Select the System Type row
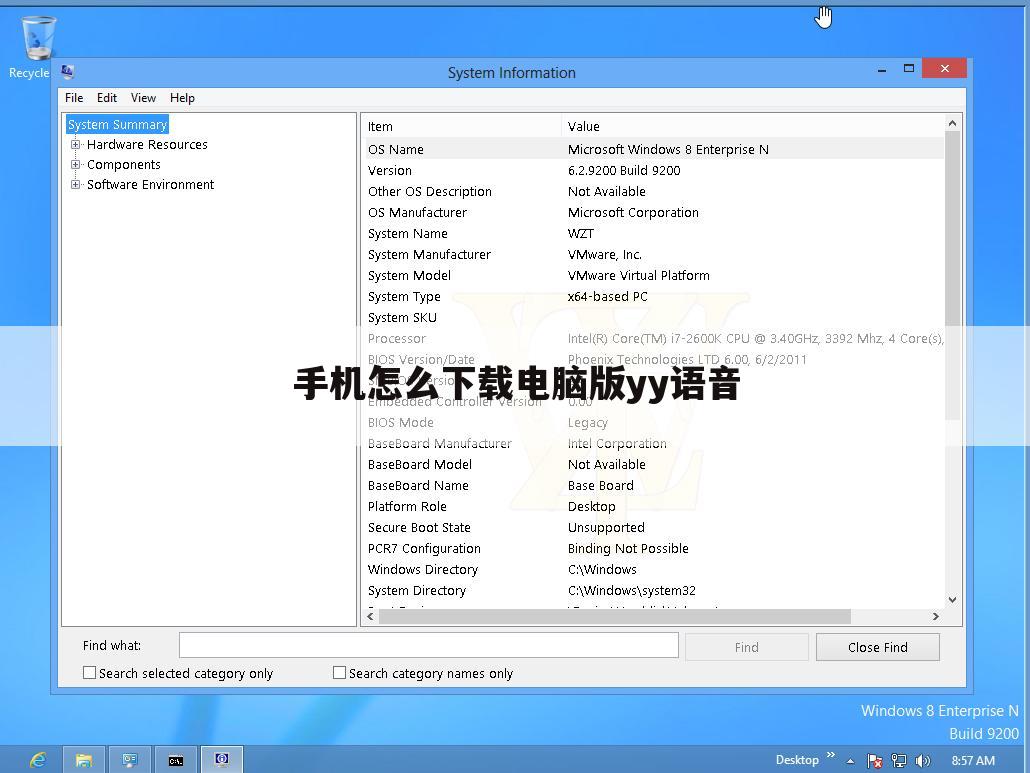The width and height of the screenshot is (1030, 773). [x=654, y=296]
